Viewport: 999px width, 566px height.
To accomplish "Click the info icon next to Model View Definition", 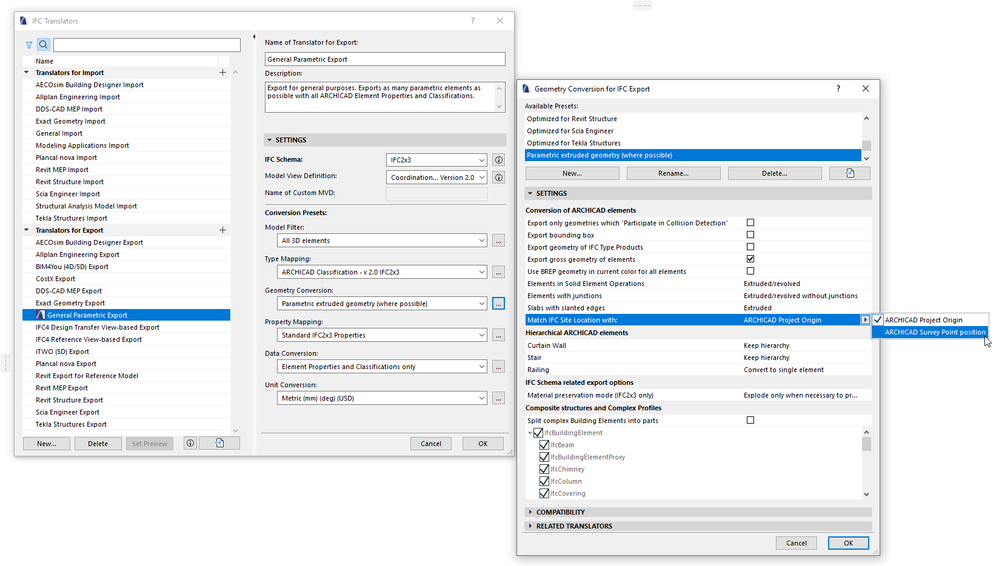I will (x=499, y=178).
